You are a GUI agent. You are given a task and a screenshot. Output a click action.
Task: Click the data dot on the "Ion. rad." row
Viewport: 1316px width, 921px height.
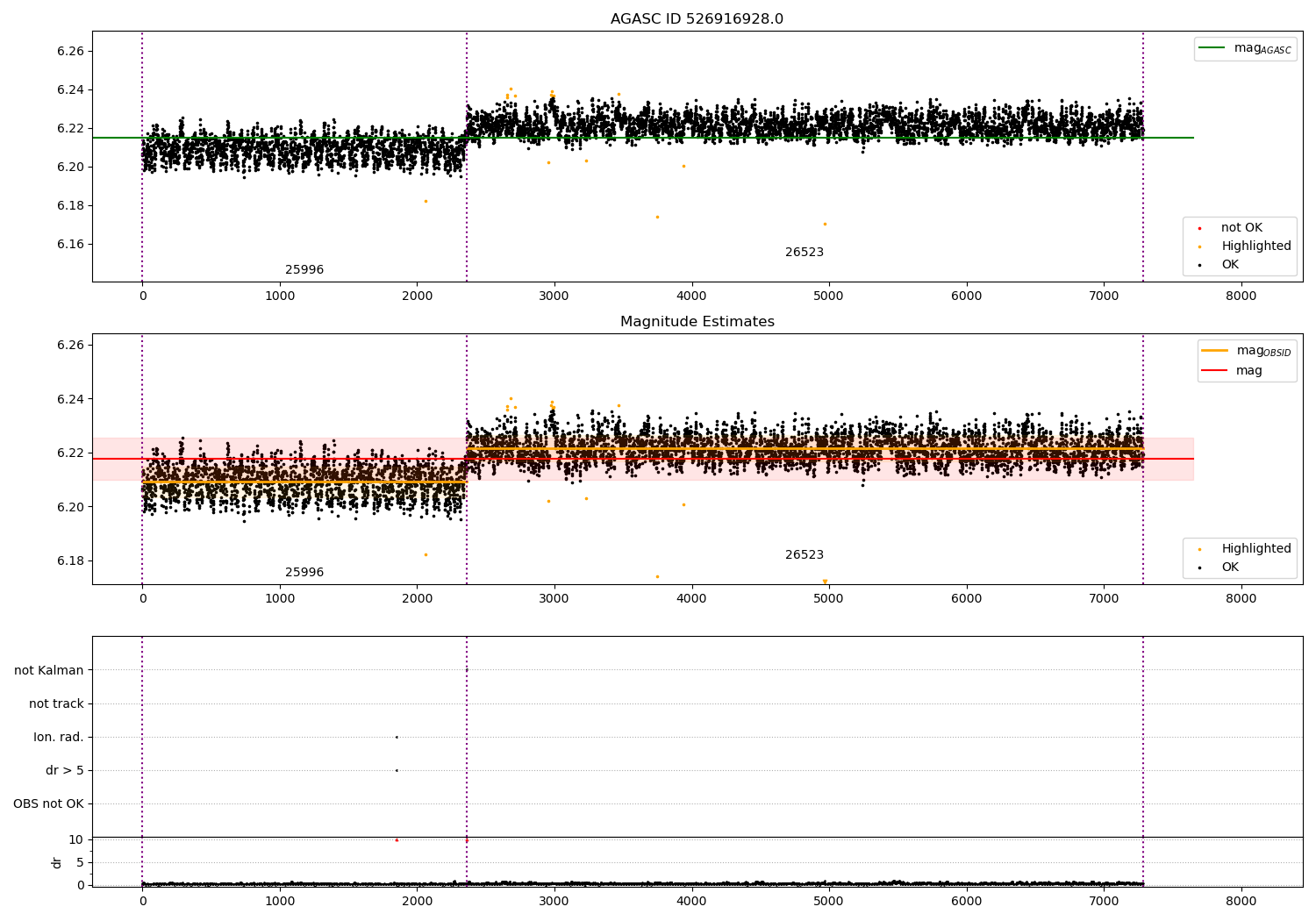397,737
